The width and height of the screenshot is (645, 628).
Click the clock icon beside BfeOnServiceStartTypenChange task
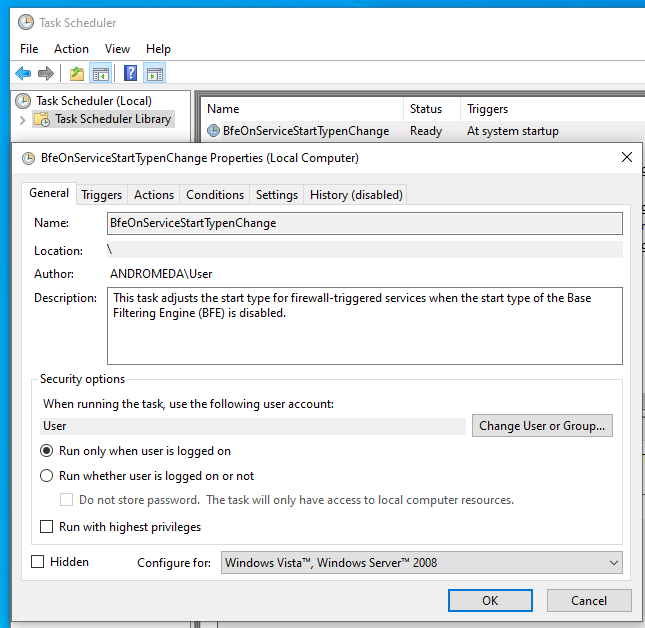tap(213, 131)
